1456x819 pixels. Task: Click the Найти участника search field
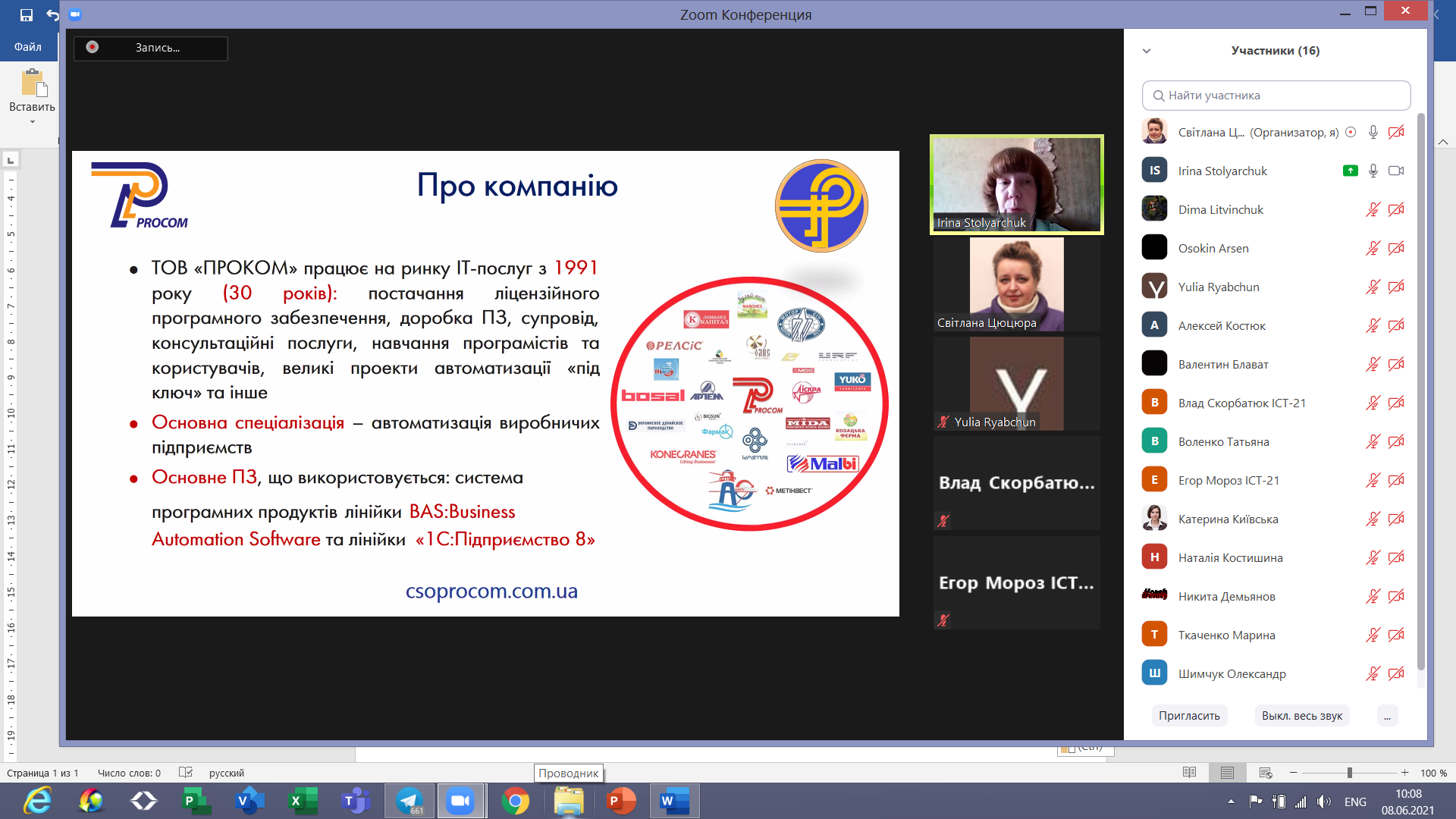click(1276, 96)
